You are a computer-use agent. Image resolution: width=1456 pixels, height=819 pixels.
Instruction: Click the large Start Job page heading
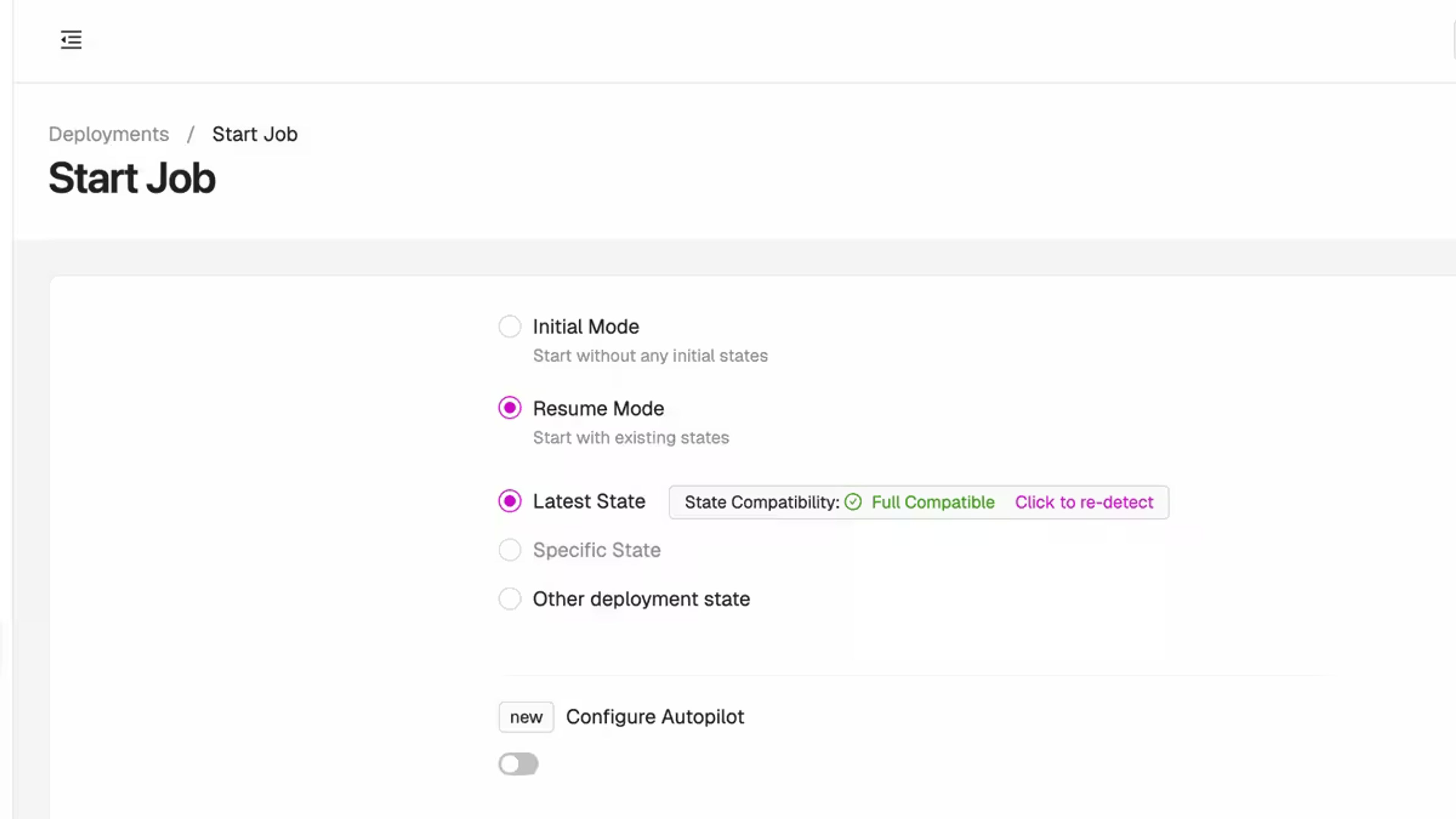click(132, 178)
